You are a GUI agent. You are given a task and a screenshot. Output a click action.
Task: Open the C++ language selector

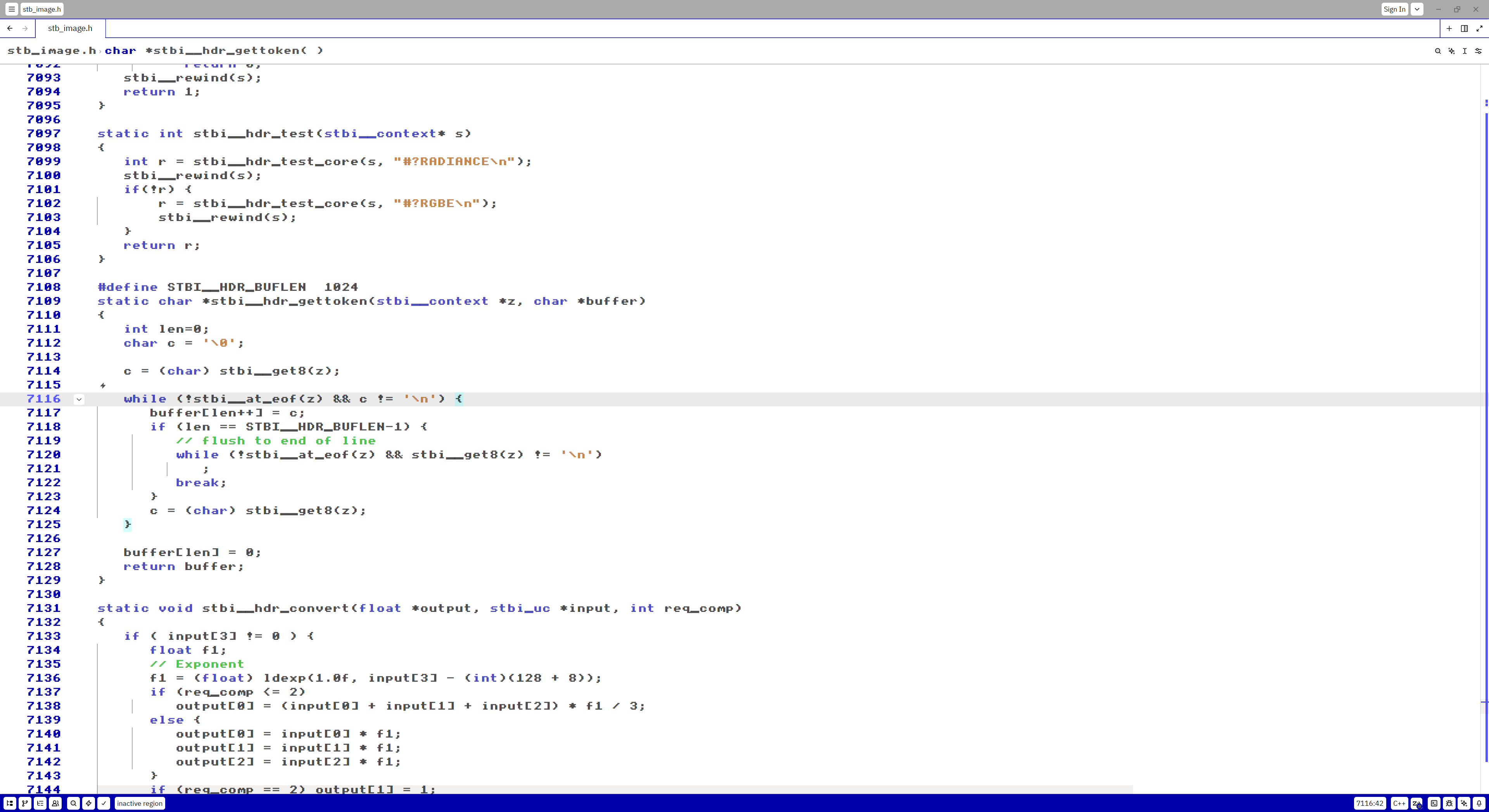[1399, 803]
